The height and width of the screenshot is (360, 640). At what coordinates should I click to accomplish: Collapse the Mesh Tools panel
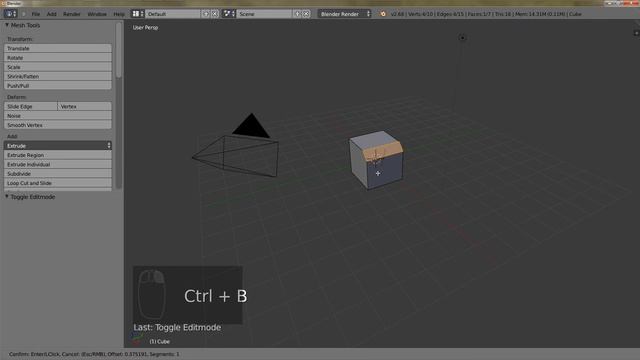pyautogui.click(x=7, y=25)
